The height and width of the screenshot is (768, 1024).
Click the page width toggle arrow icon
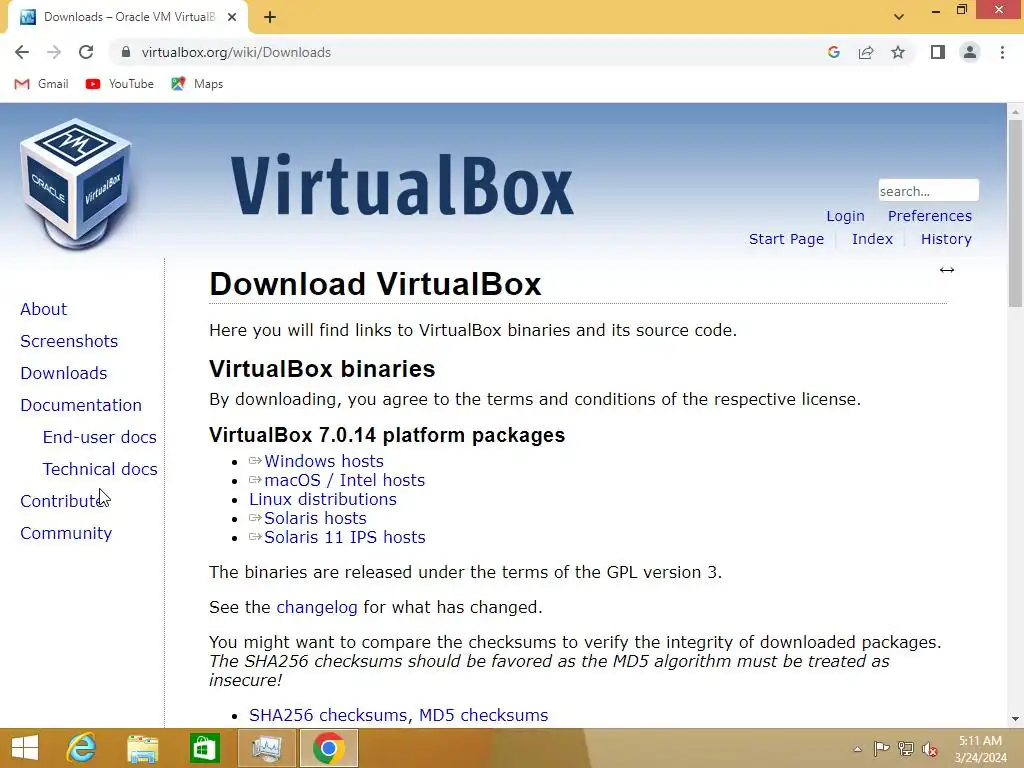(x=947, y=270)
